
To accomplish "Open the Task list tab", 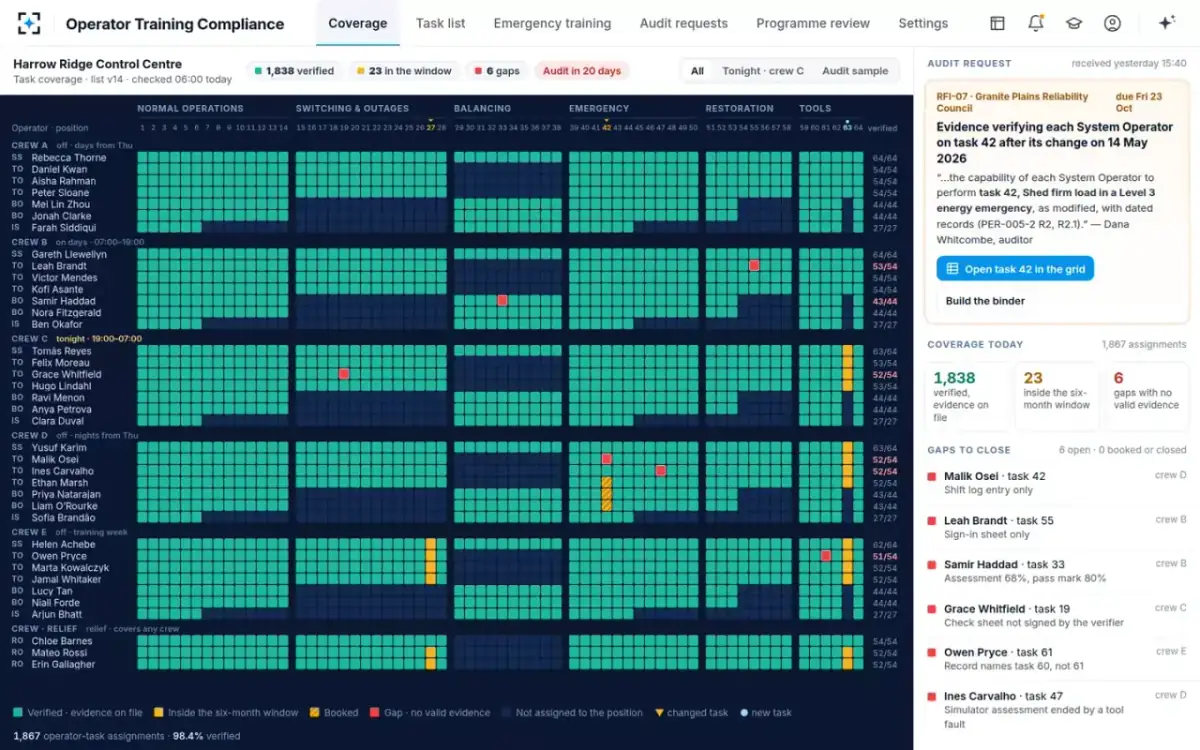I will tap(441, 23).
